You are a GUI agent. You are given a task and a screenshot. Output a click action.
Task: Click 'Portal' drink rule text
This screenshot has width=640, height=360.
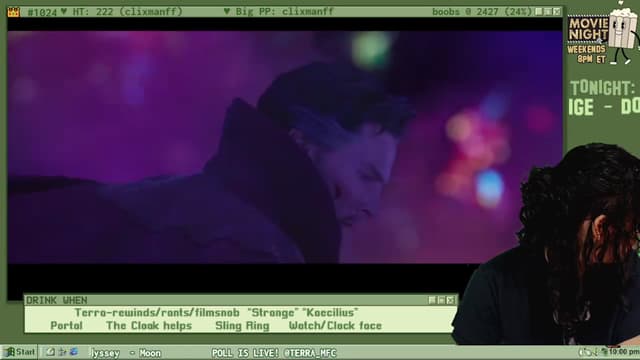(x=67, y=326)
